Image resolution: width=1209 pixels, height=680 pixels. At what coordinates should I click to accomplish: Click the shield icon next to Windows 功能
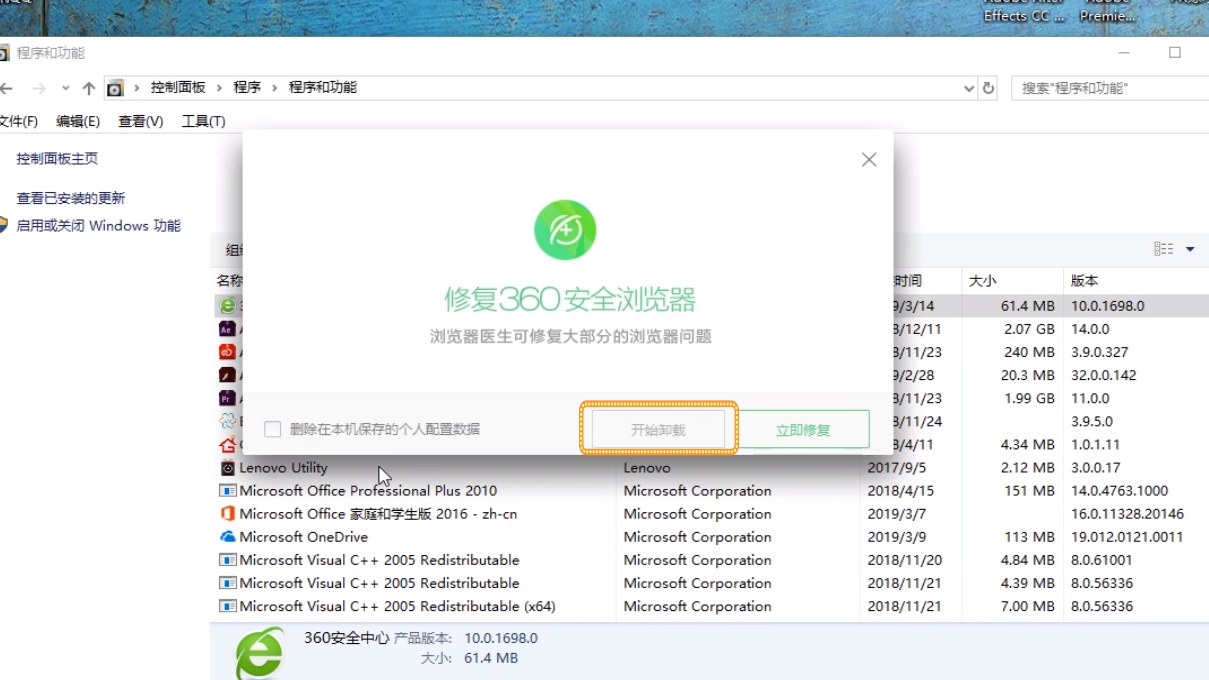3,225
